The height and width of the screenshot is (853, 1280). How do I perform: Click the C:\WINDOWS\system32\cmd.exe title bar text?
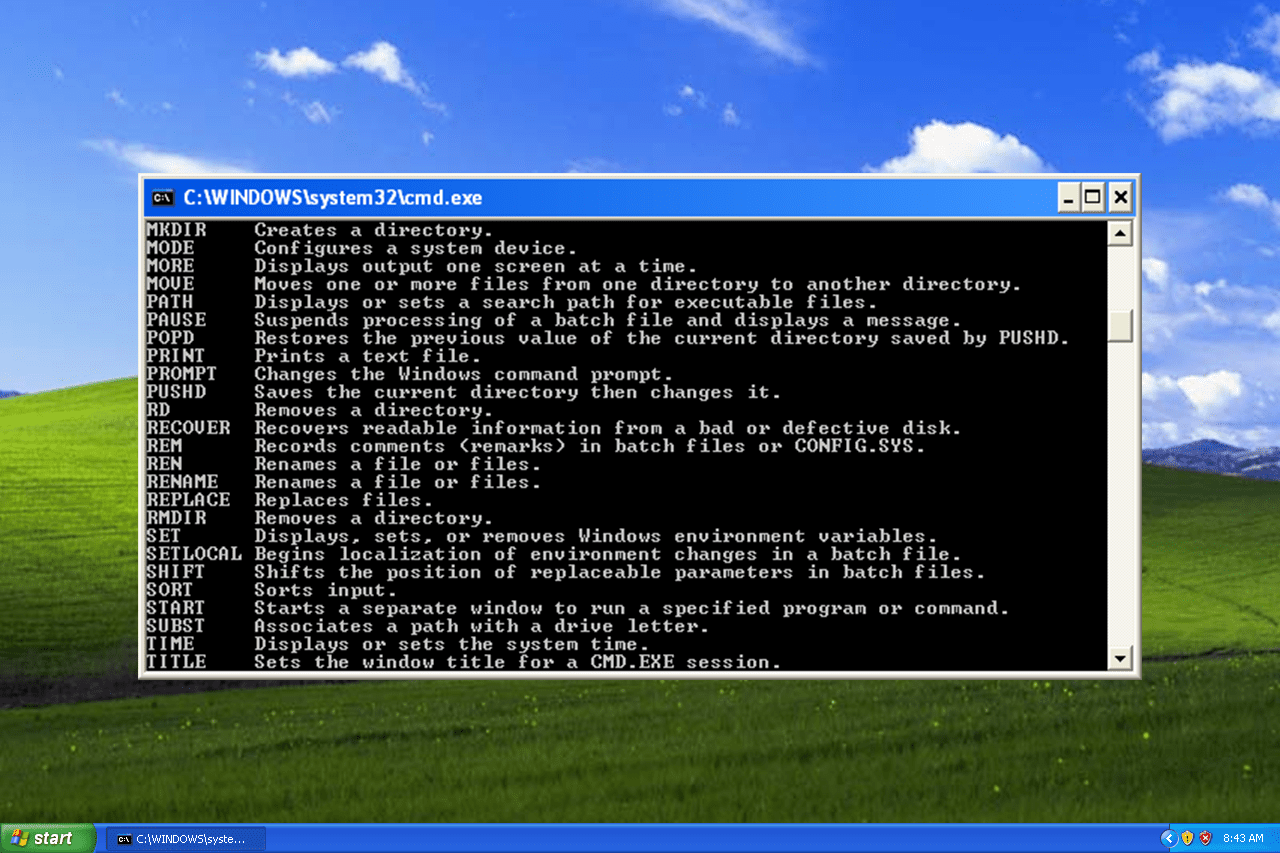point(332,198)
